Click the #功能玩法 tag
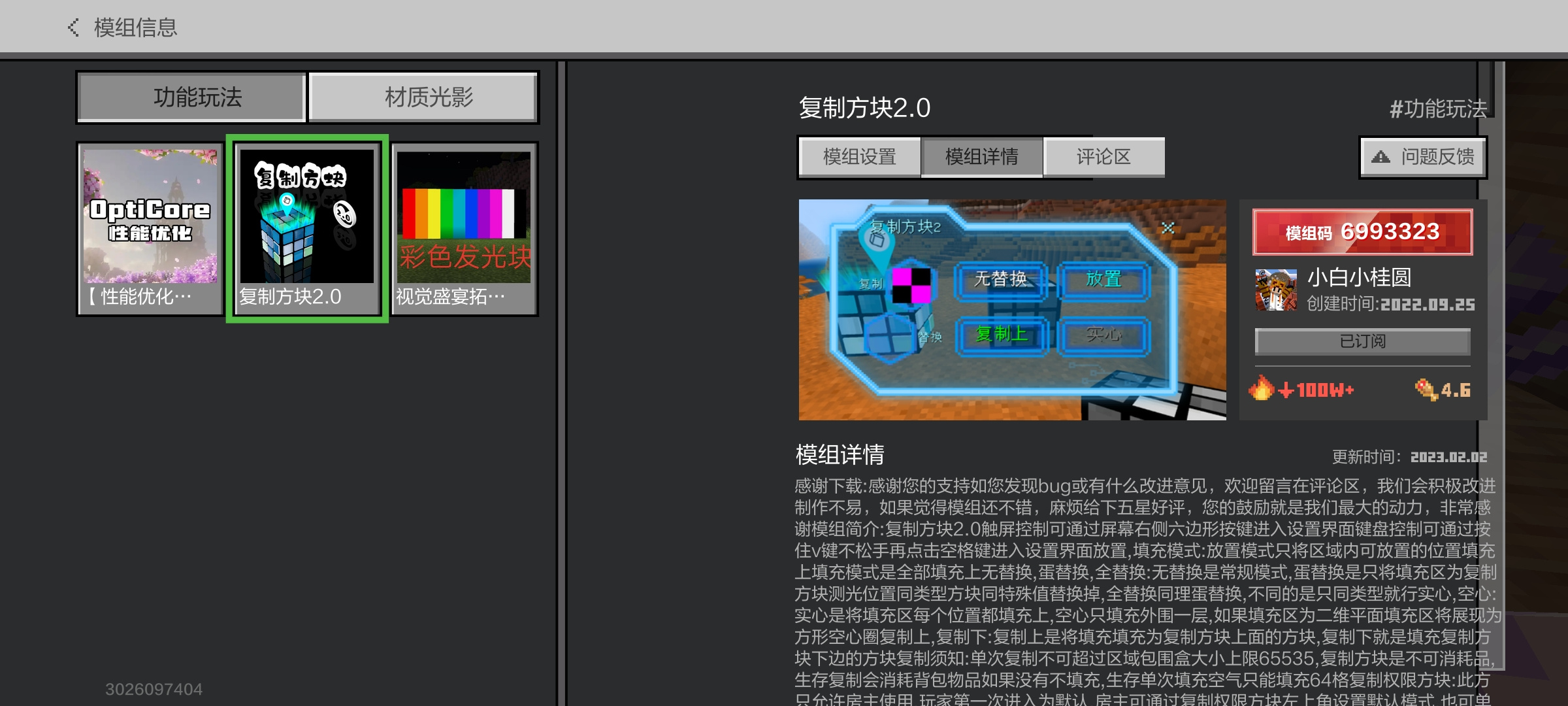 (x=1437, y=109)
